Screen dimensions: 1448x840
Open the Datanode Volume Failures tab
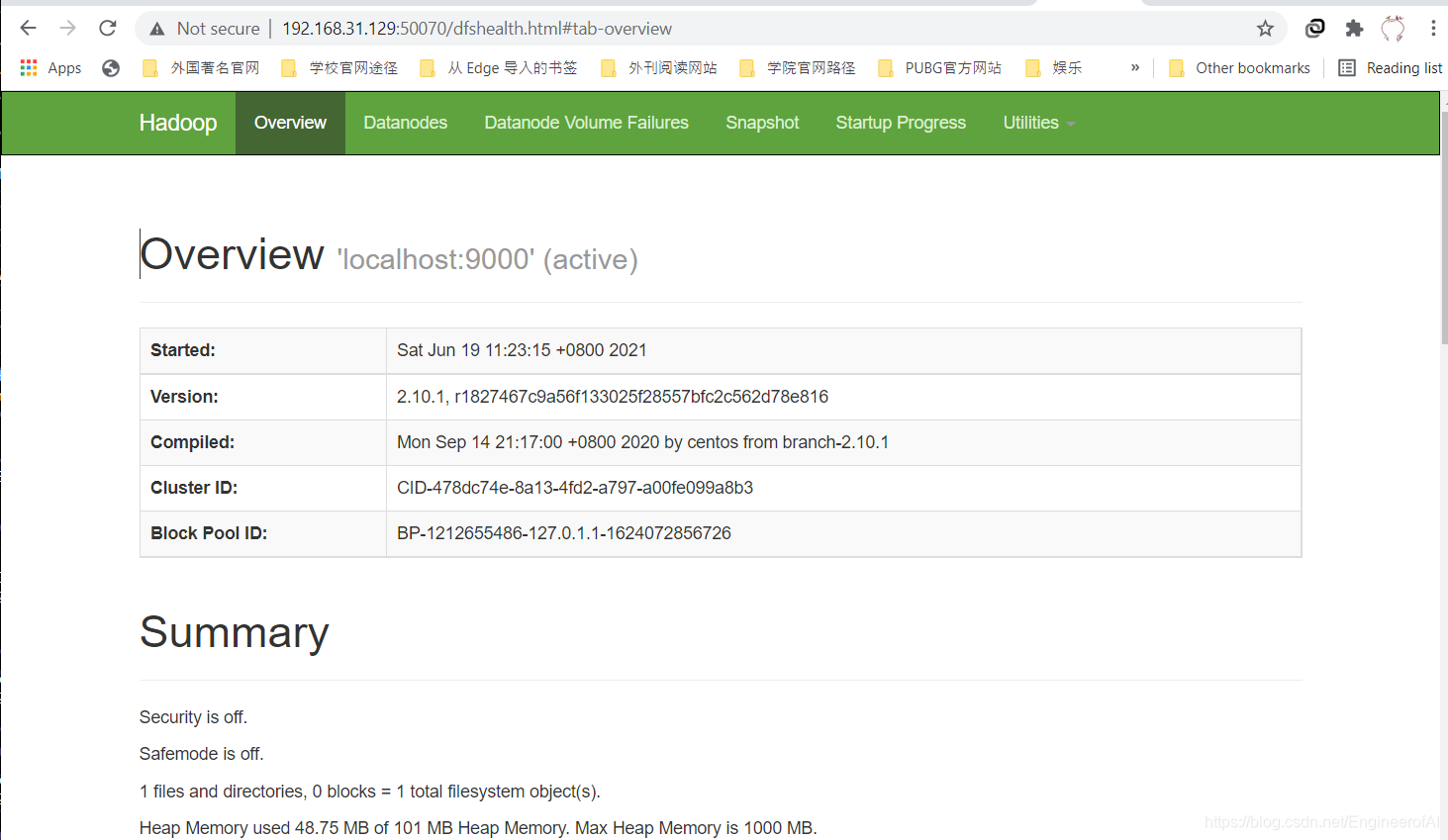point(587,123)
